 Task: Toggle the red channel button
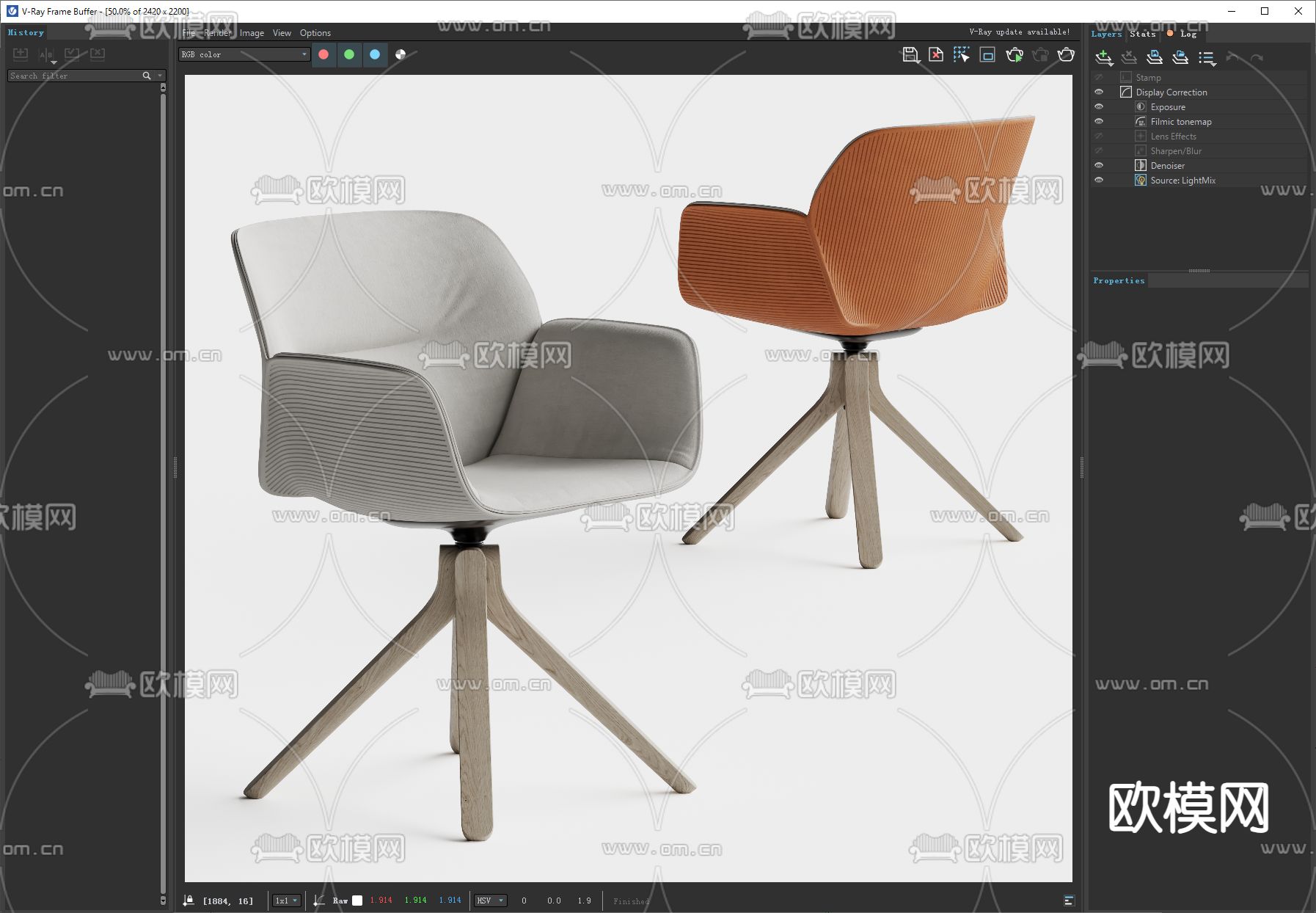point(323,54)
